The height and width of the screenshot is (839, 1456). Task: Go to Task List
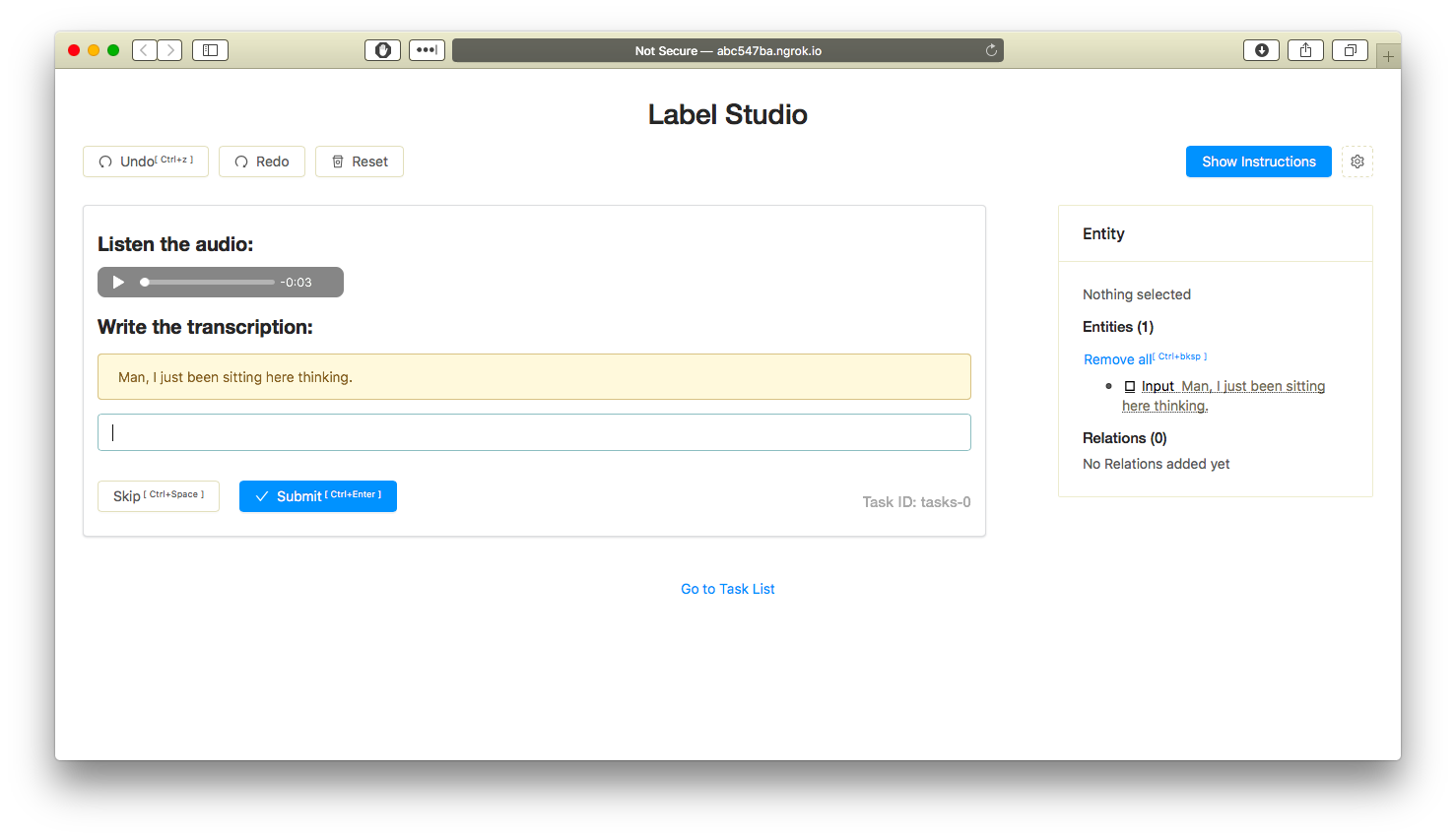(x=727, y=588)
